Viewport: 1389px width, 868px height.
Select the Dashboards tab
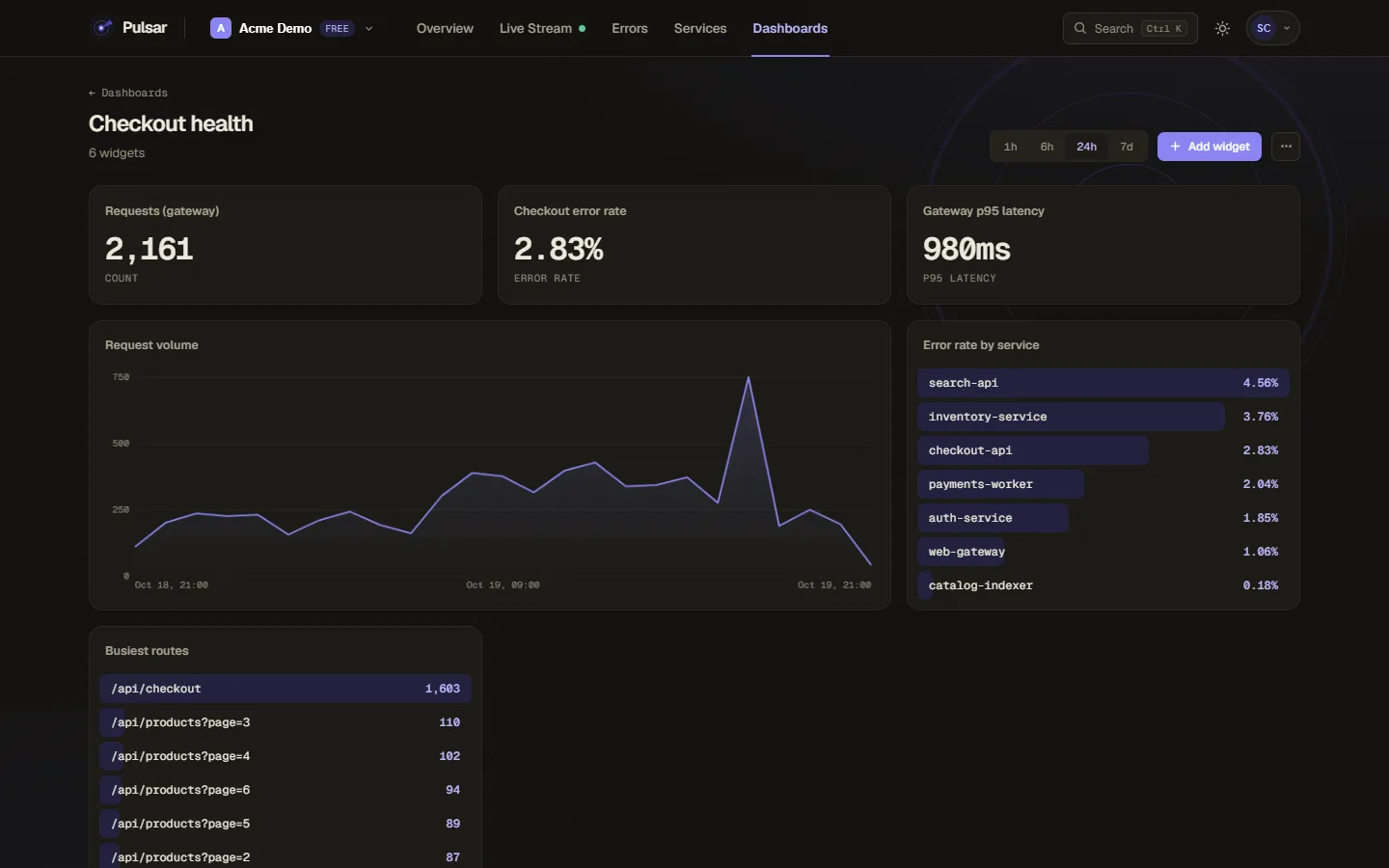pyautogui.click(x=790, y=28)
